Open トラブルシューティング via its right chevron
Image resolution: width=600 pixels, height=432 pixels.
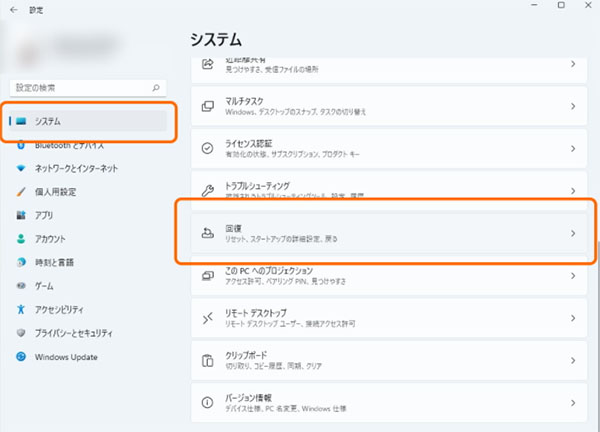point(573,191)
